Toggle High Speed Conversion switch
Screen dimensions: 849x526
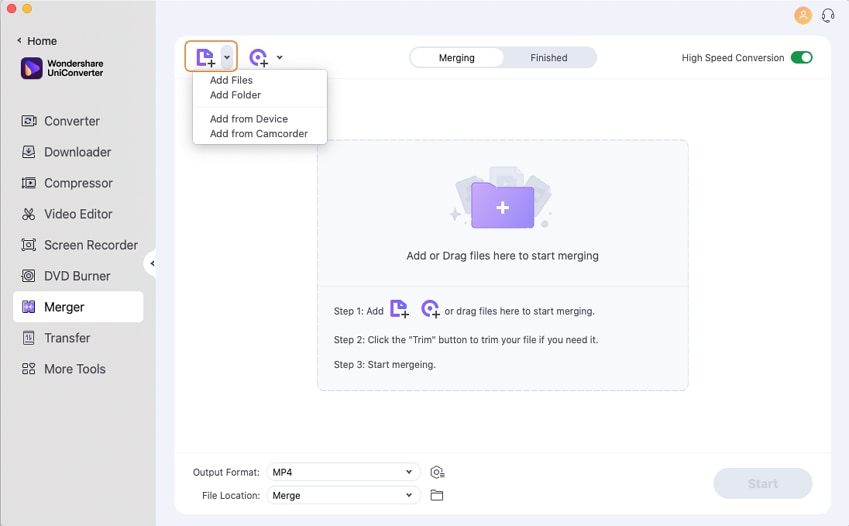(x=801, y=58)
